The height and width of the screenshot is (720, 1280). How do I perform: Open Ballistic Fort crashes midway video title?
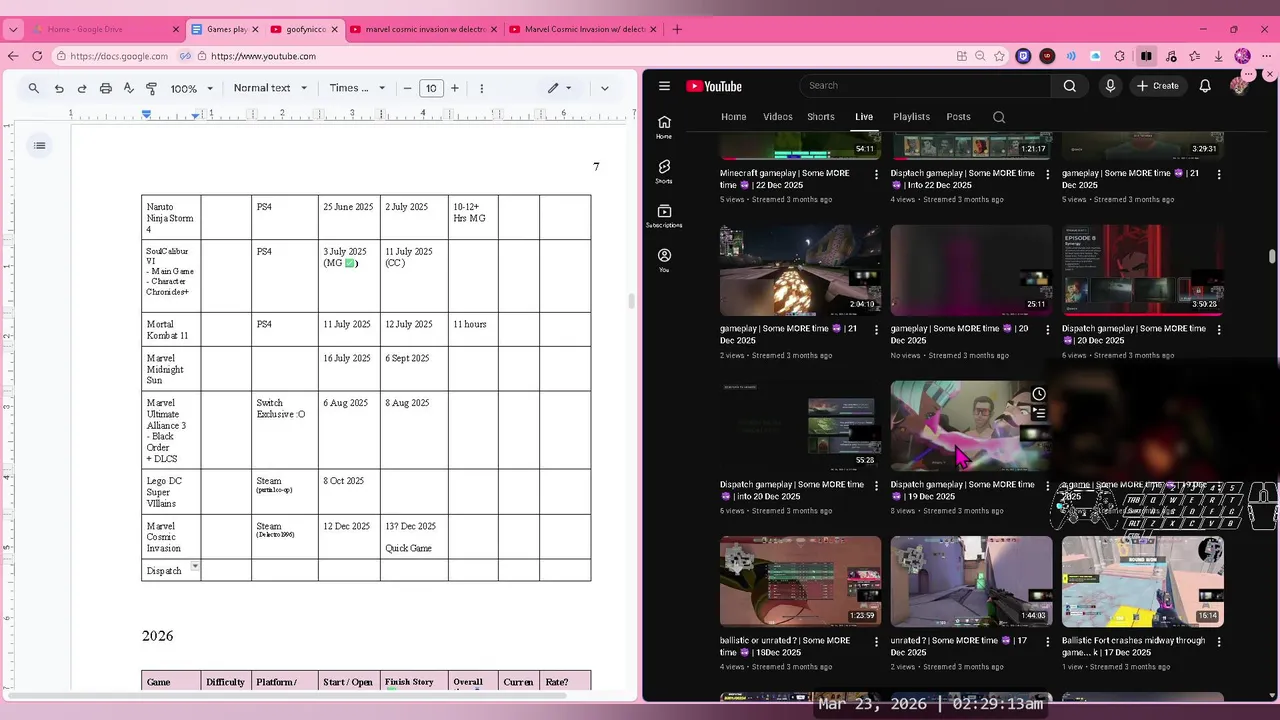point(1134,646)
